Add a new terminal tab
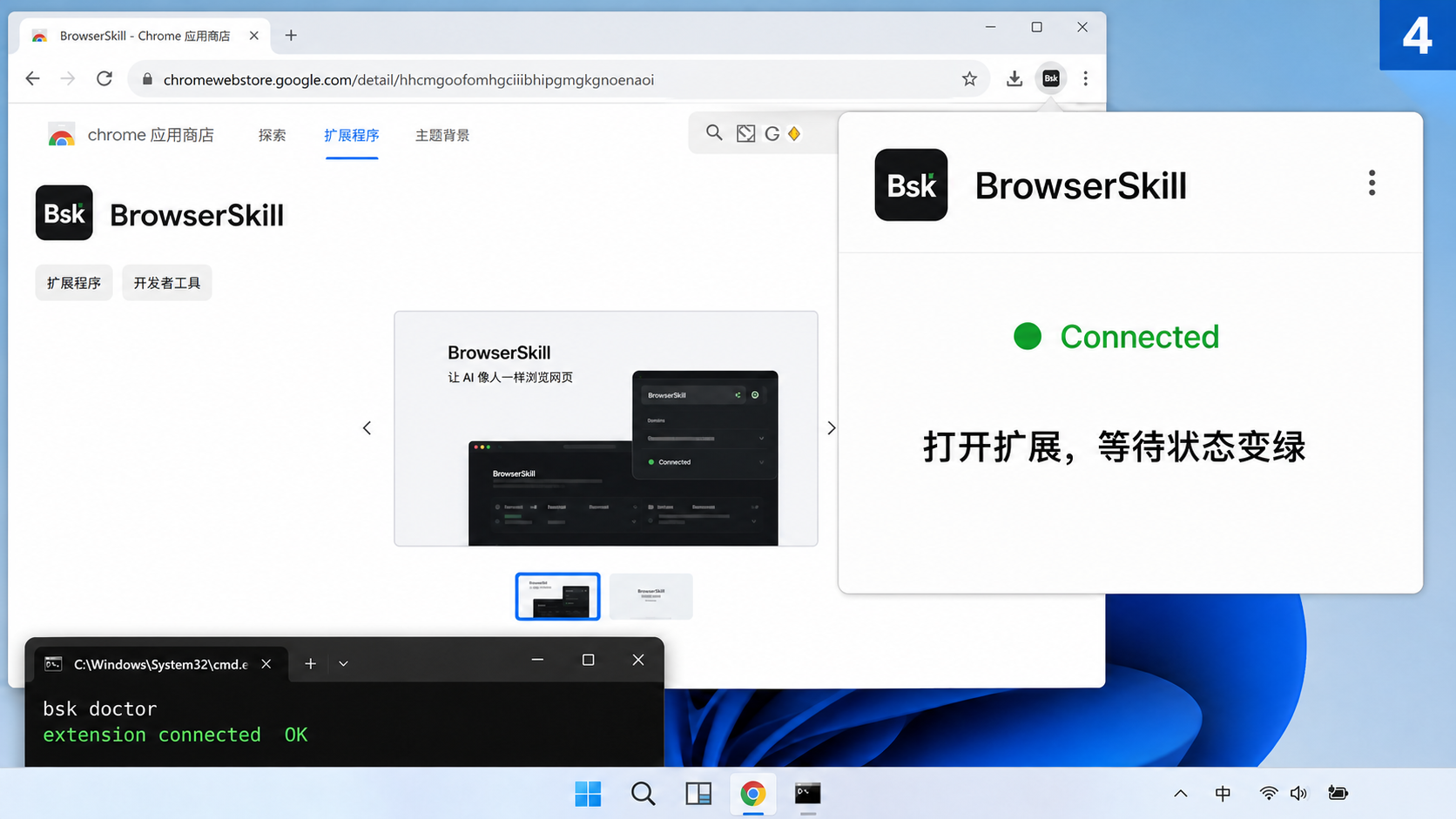Image resolution: width=1456 pixels, height=819 pixels. click(310, 664)
